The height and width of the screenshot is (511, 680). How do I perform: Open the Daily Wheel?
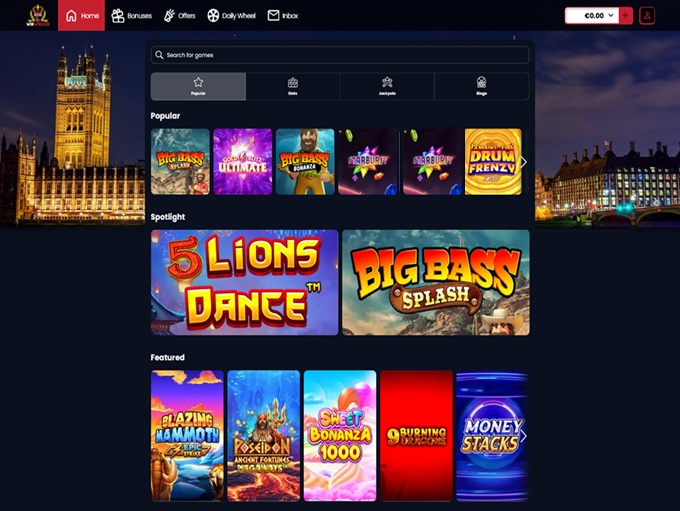pos(232,16)
